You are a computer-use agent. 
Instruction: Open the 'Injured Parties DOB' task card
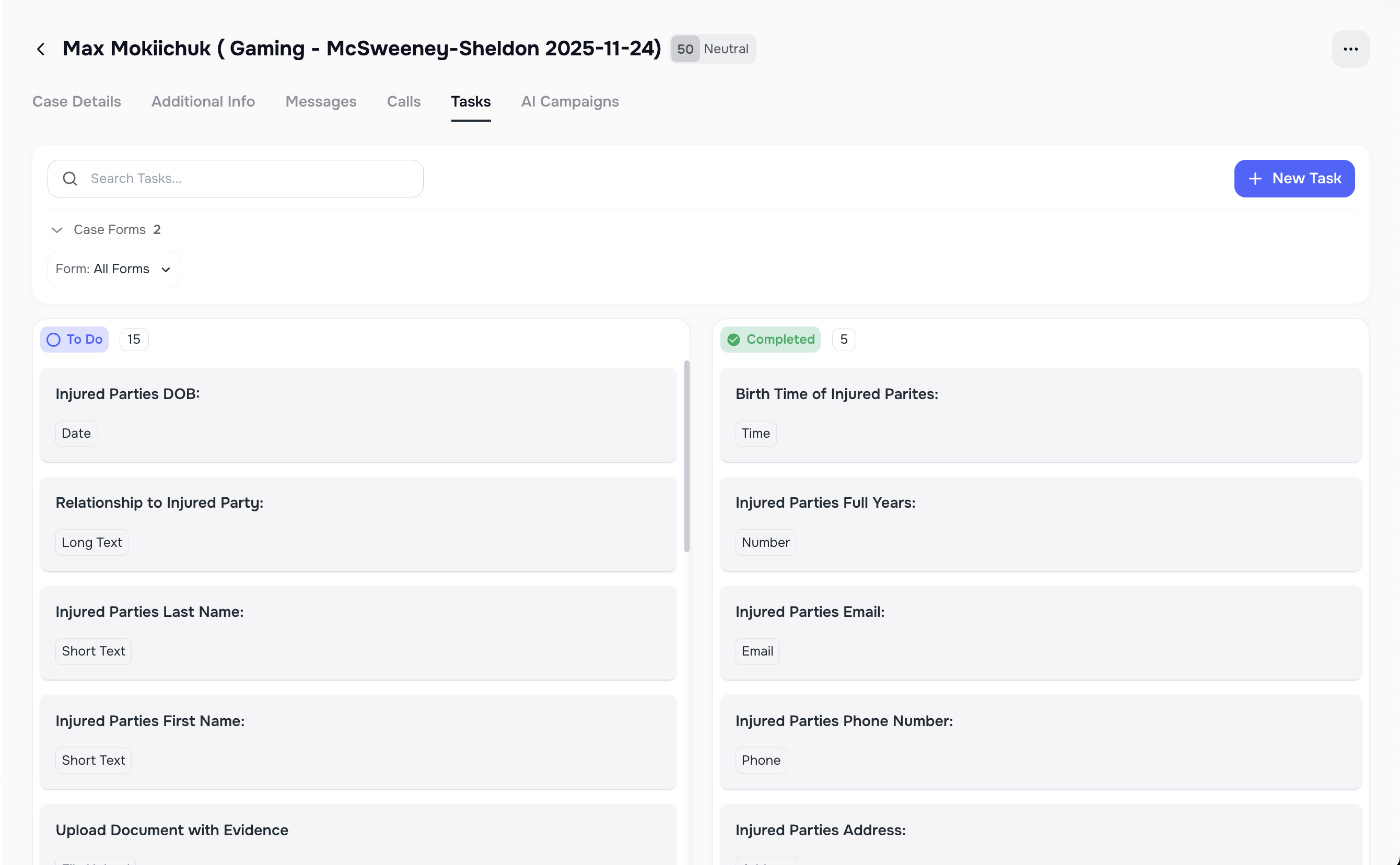[x=359, y=415]
